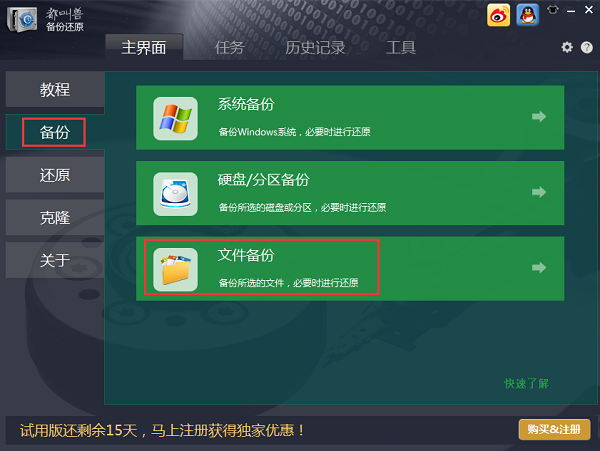Click the Weibo share icon

coord(498,15)
